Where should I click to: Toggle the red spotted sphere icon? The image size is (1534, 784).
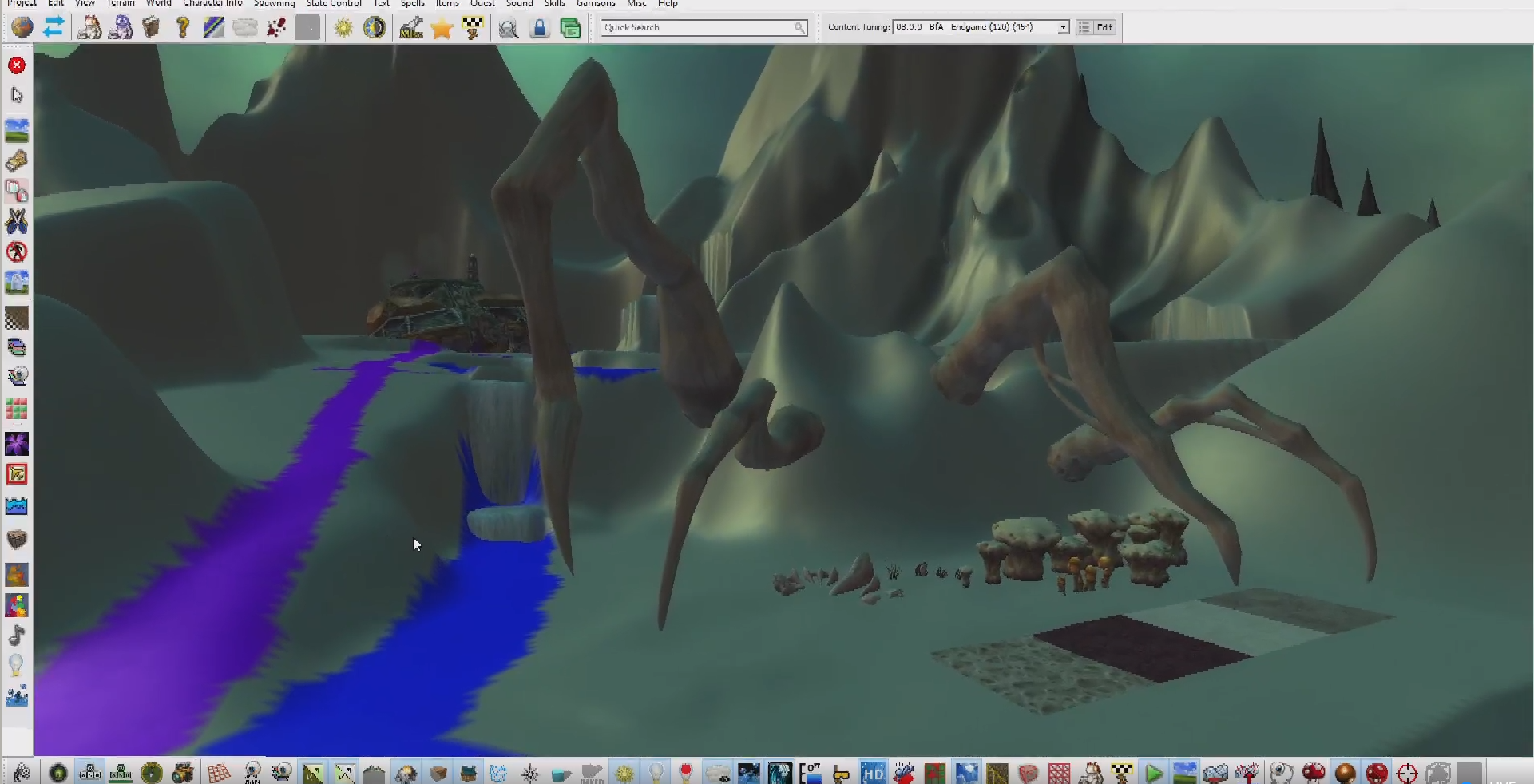coord(1377,773)
